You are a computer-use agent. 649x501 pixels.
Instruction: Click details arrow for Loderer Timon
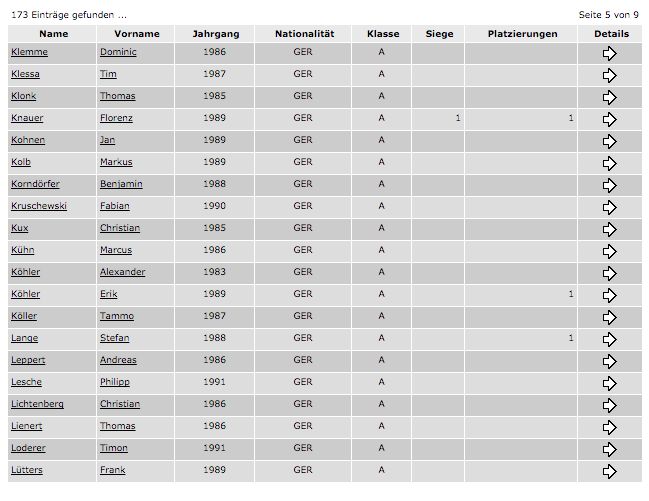(610, 449)
